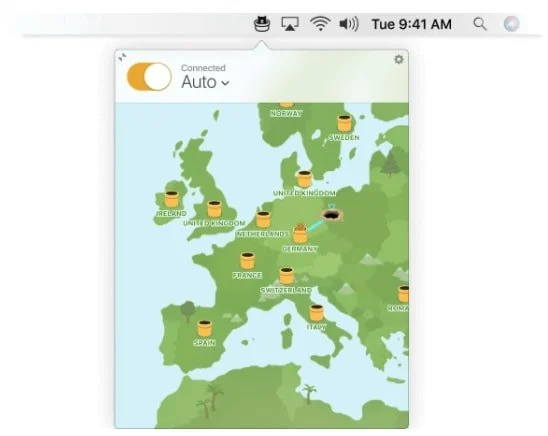Select the Sweden tunnel barrel

pyautogui.click(x=344, y=123)
